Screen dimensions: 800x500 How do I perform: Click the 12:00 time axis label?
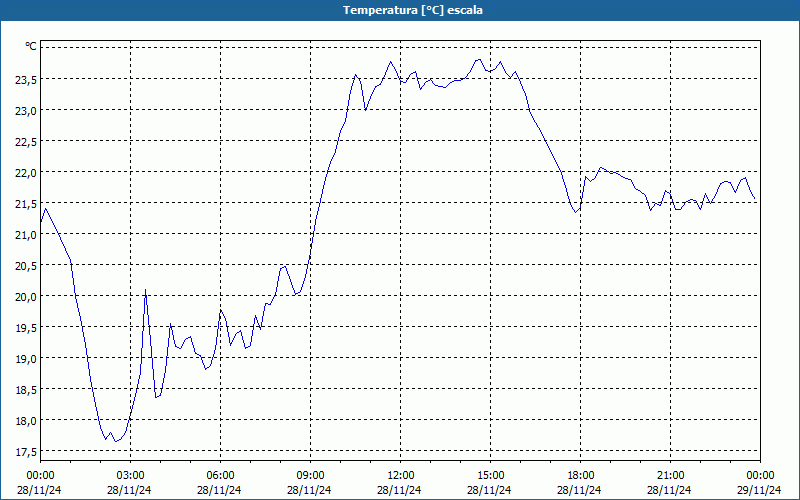pos(401,476)
